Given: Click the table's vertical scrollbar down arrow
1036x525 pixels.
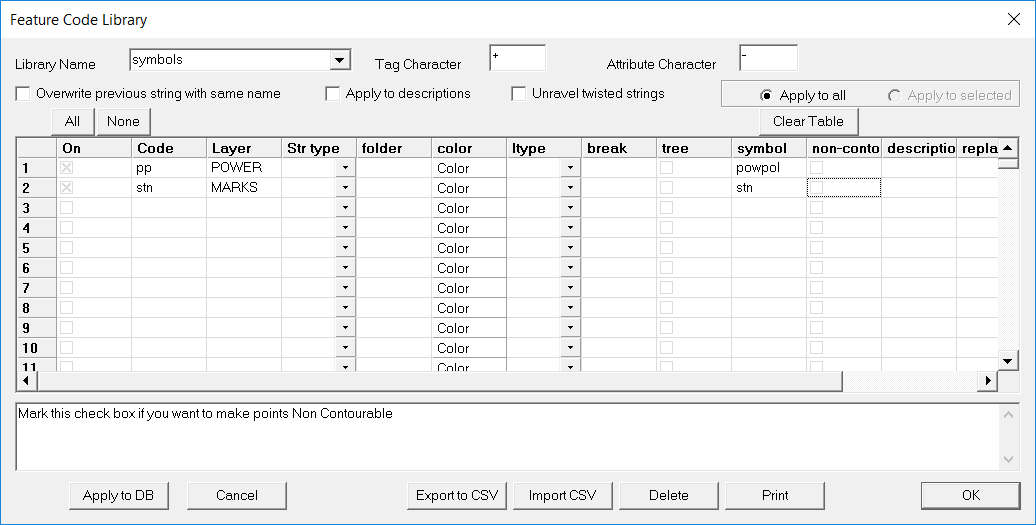Looking at the screenshot, I should pyautogui.click(x=1009, y=361).
